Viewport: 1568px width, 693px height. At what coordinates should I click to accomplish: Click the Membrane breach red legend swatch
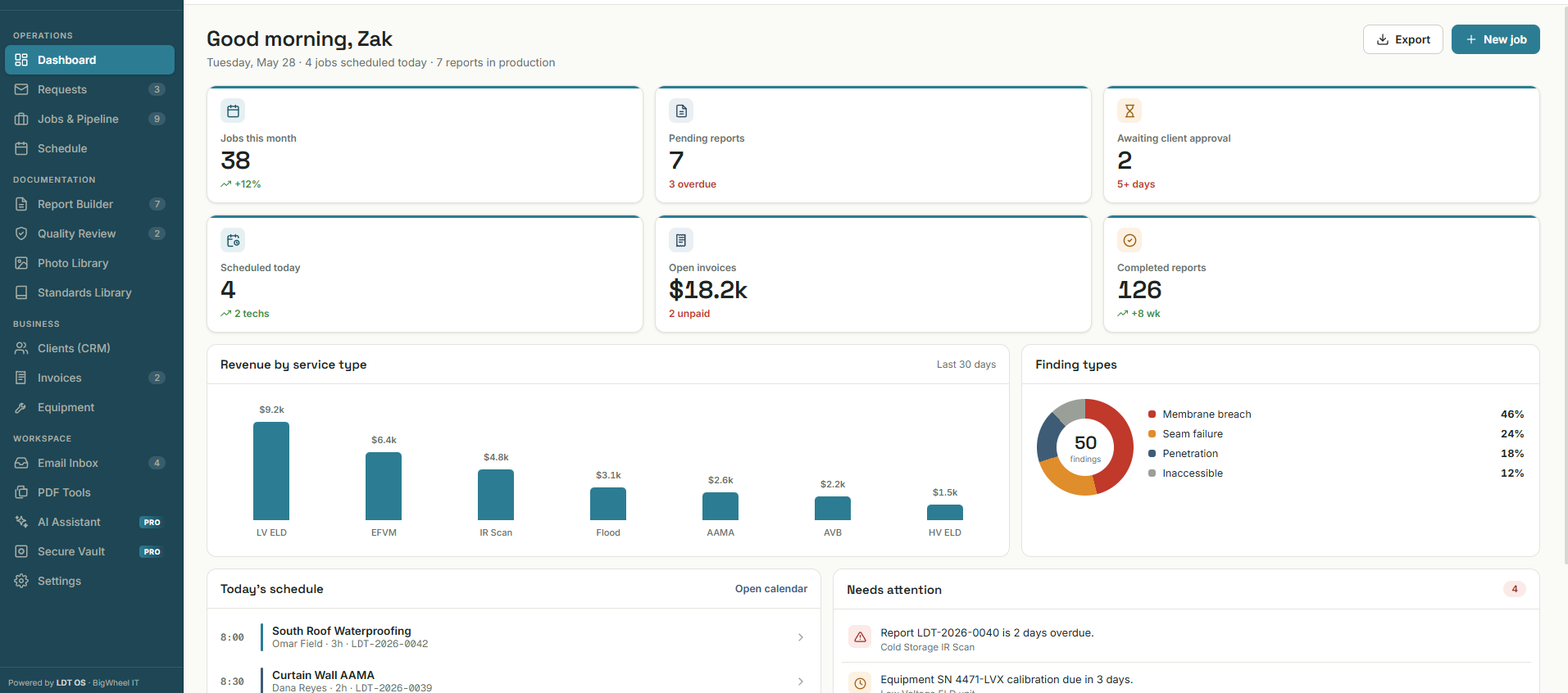[x=1152, y=414]
